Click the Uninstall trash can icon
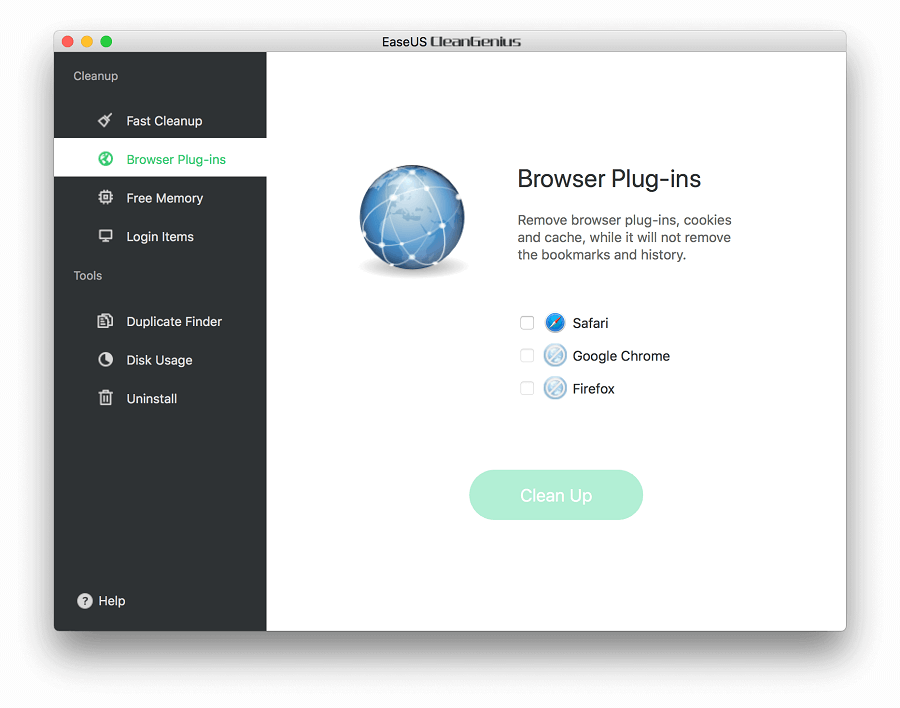900x708 pixels. tap(106, 397)
